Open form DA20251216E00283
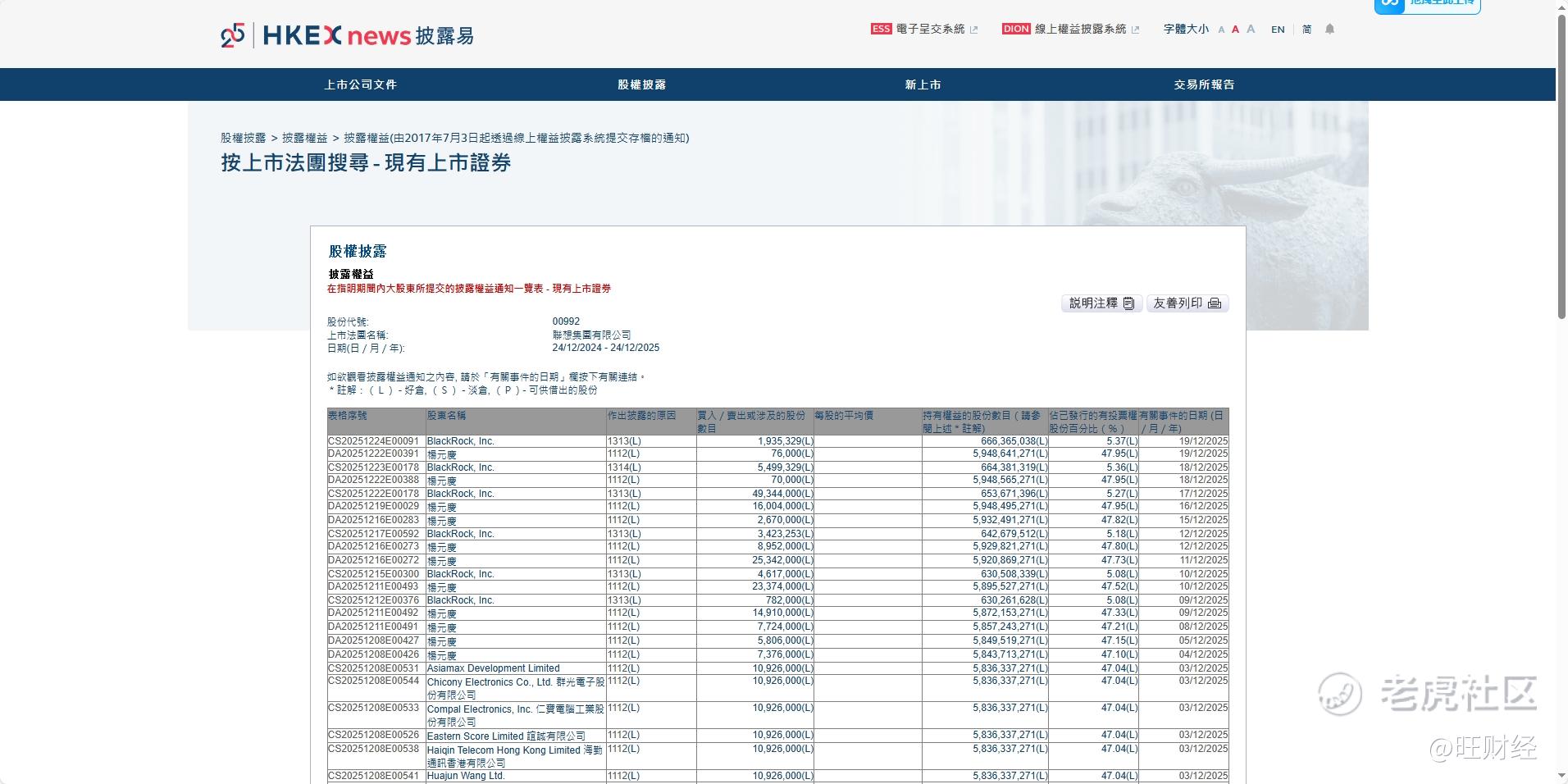Viewport: 1568px width, 784px height. (x=373, y=520)
